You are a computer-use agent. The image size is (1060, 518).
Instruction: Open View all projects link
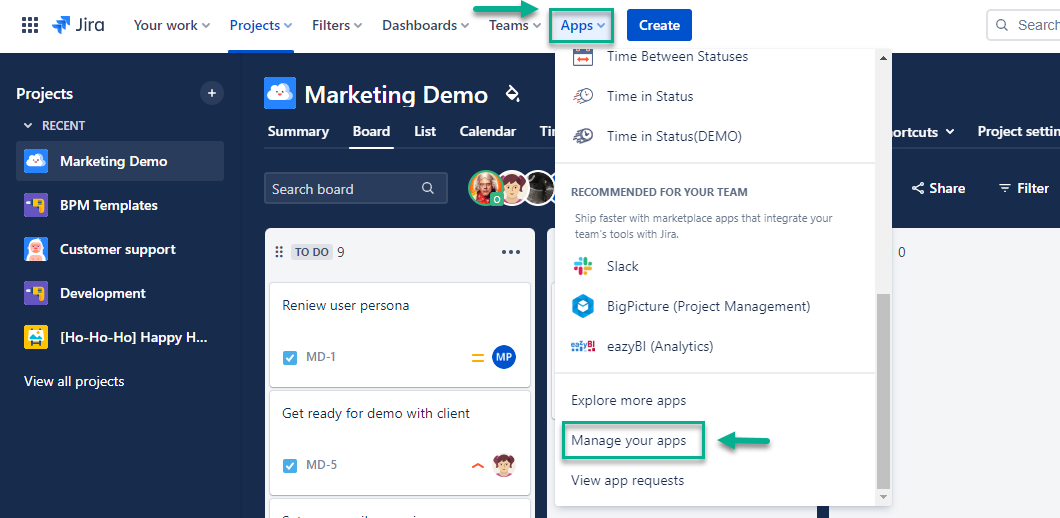(x=74, y=381)
